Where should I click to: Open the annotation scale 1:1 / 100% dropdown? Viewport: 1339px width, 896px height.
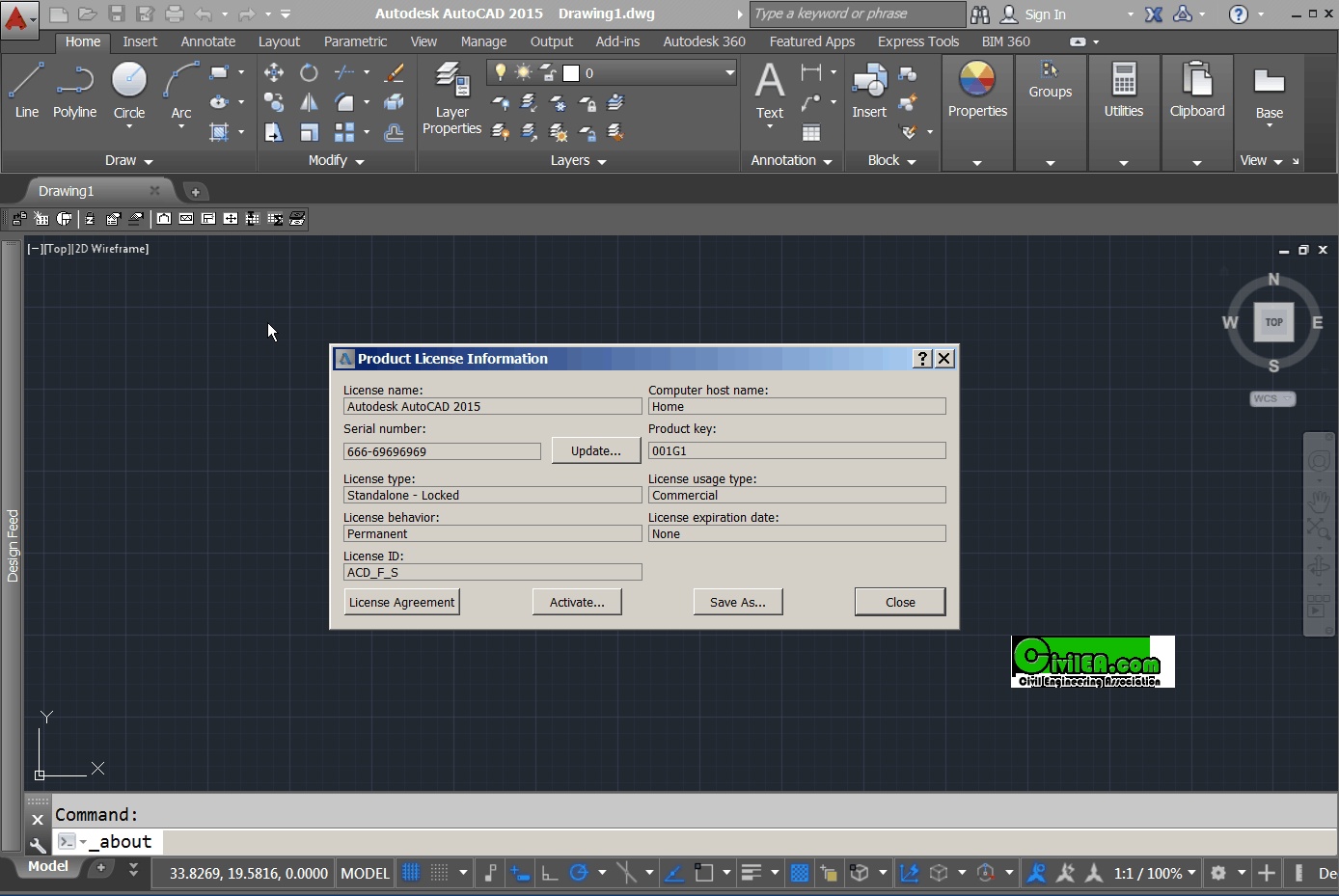point(1155,873)
